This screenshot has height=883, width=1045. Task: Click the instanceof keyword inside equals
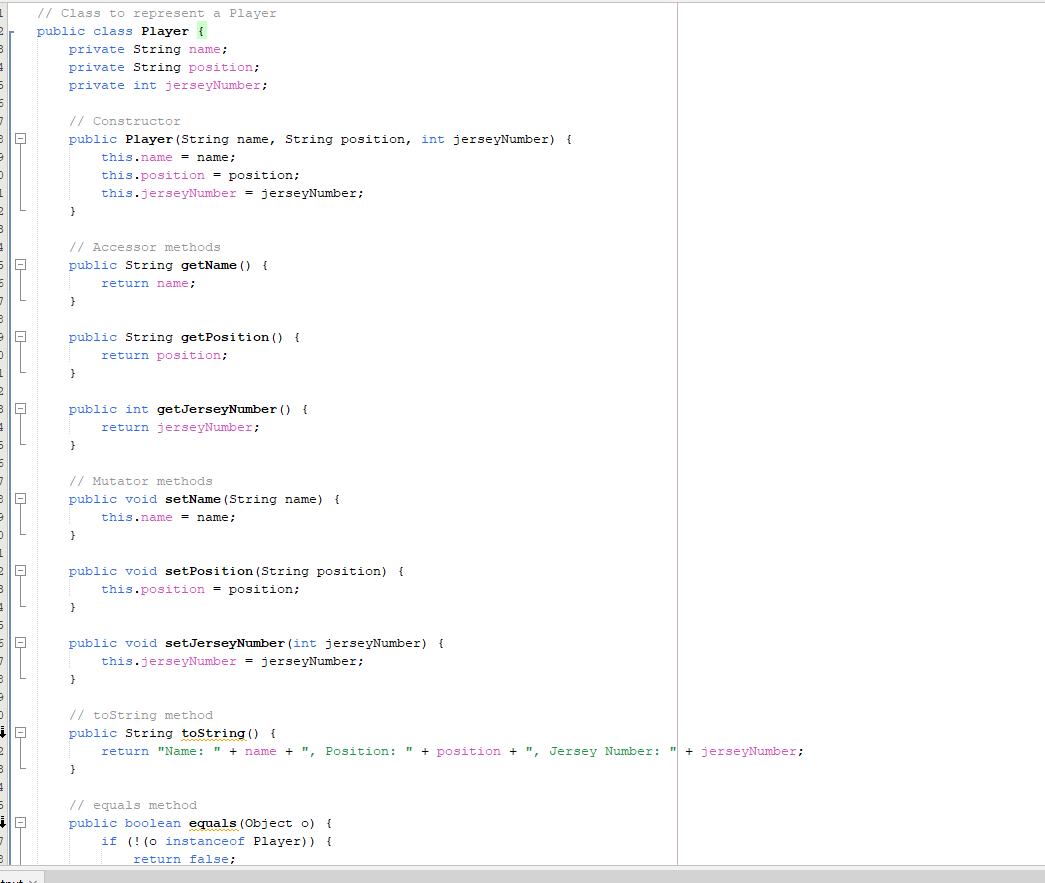click(x=206, y=841)
